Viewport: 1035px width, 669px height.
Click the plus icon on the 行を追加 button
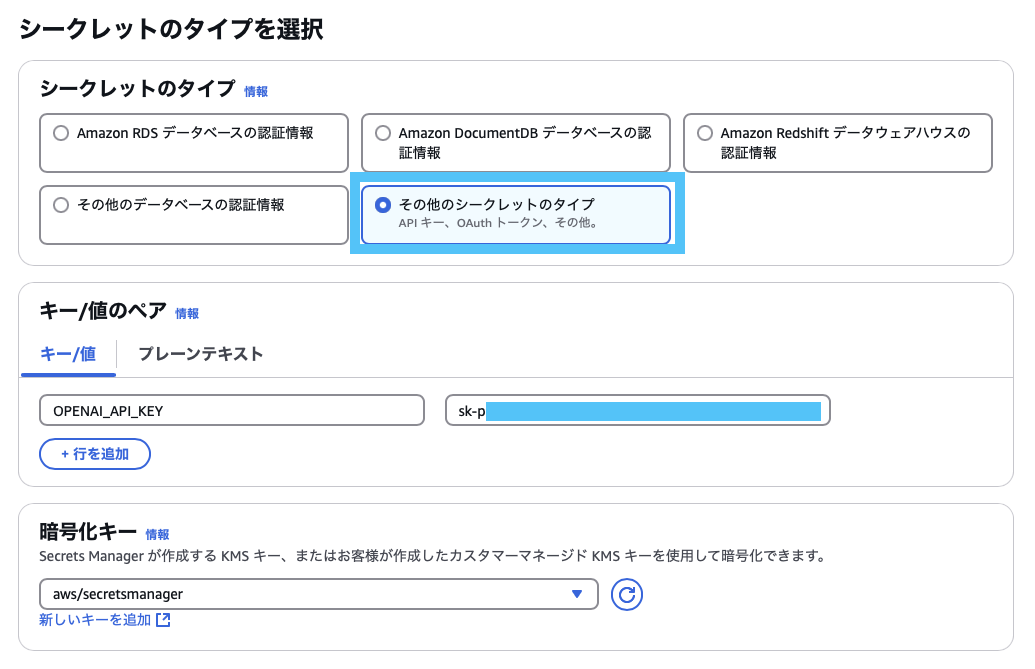[65, 453]
